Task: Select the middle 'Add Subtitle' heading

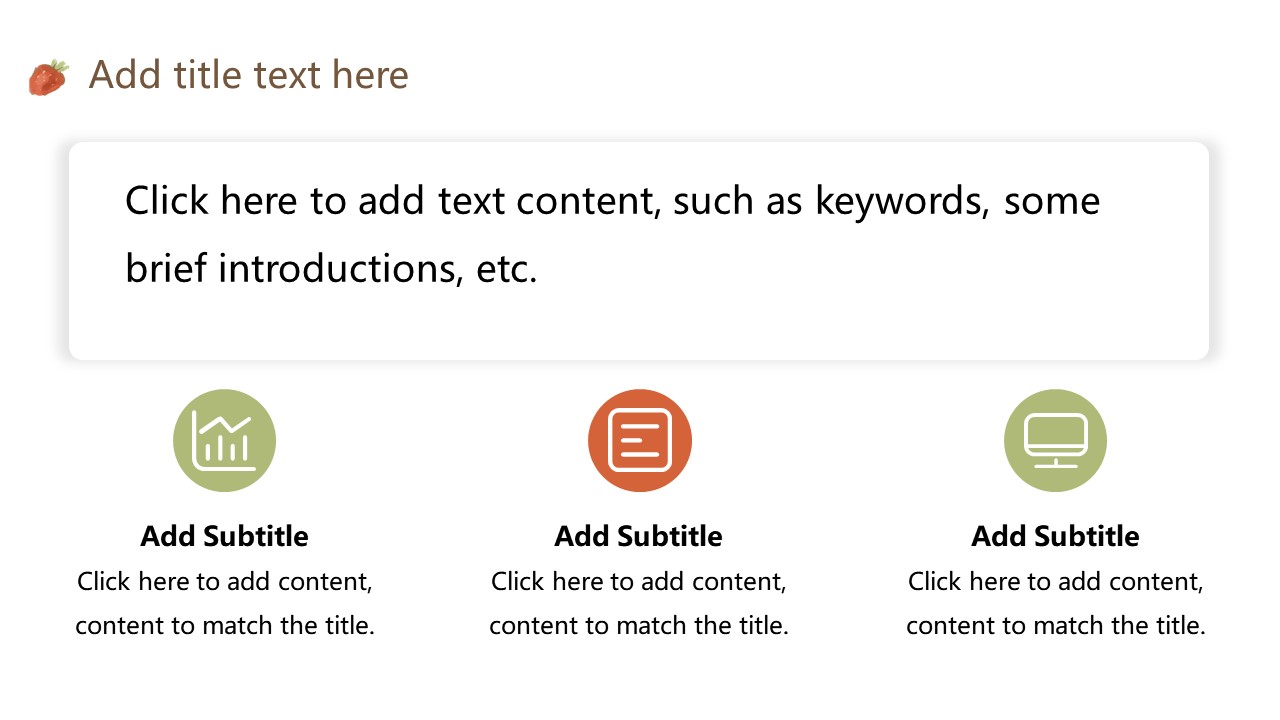Action: (x=639, y=536)
